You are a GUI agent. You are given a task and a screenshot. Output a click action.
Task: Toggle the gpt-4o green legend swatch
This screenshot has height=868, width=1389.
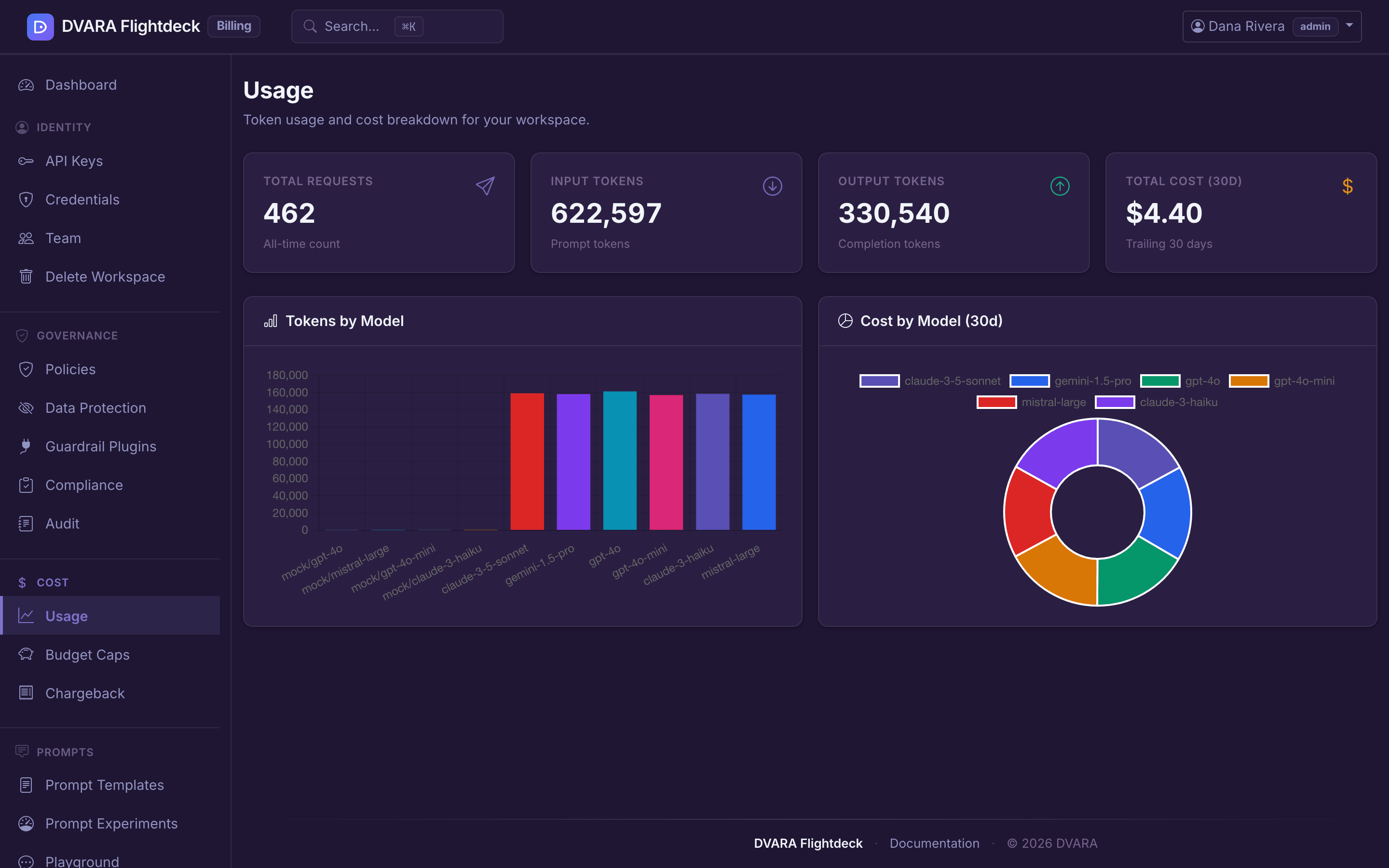click(x=1160, y=381)
